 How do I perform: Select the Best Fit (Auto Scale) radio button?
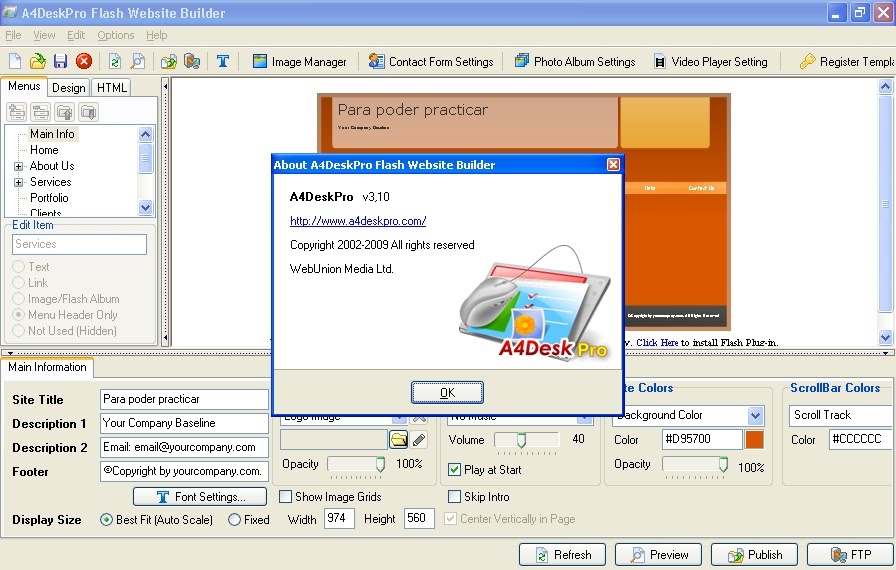[x=106, y=520]
